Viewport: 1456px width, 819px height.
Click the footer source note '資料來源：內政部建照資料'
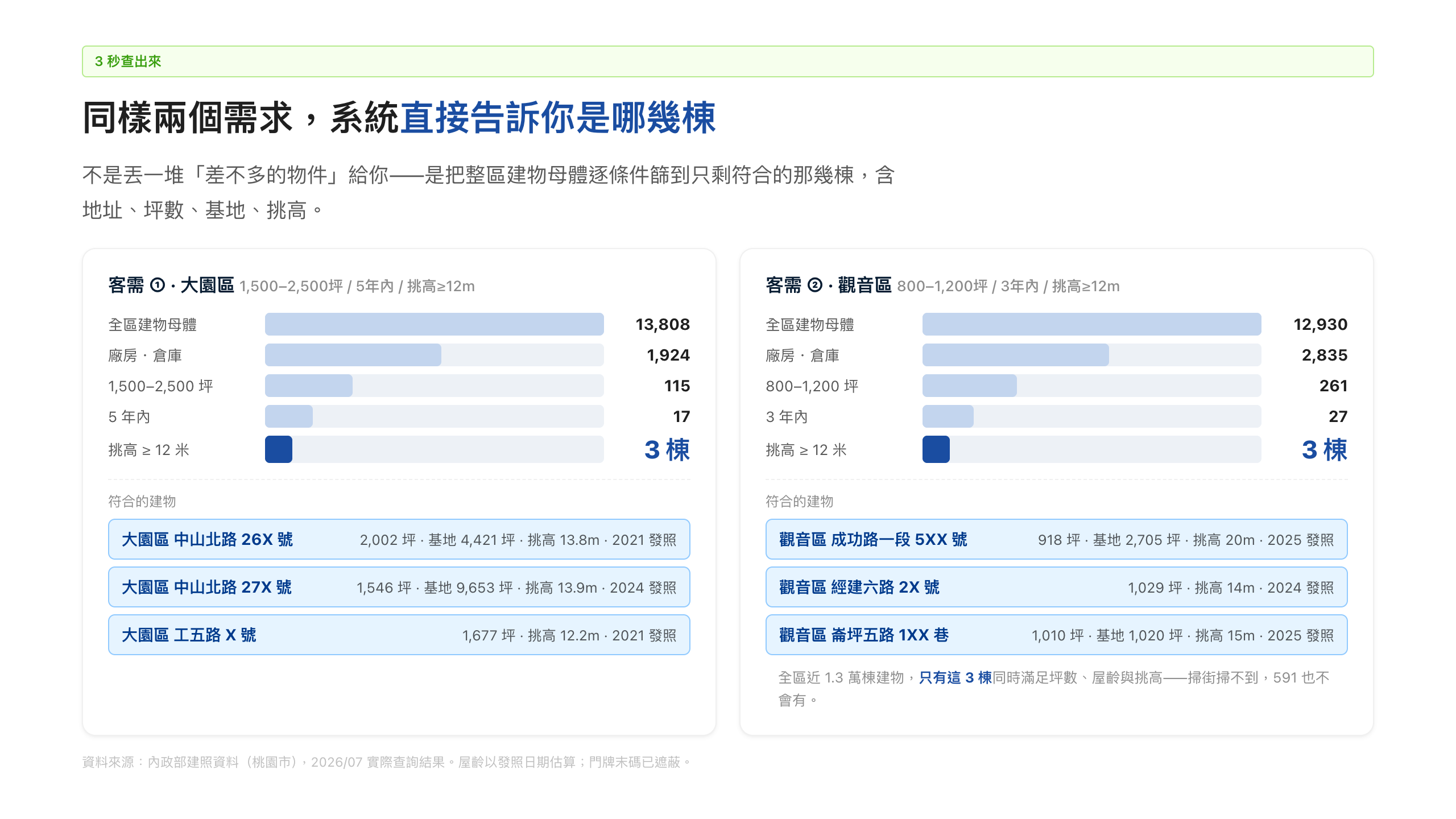click(160, 762)
